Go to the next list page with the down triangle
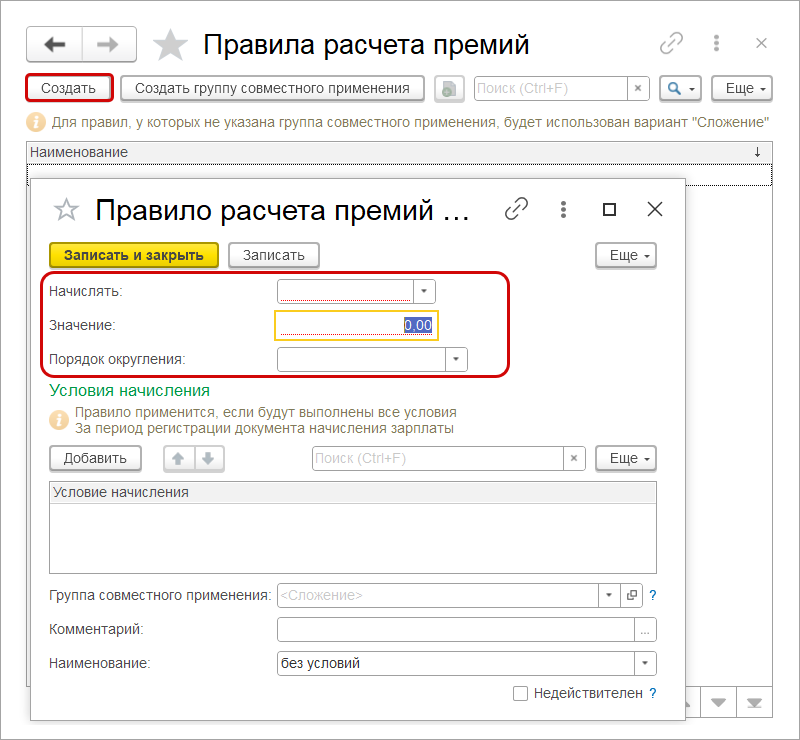The image size is (800, 740). (718, 703)
